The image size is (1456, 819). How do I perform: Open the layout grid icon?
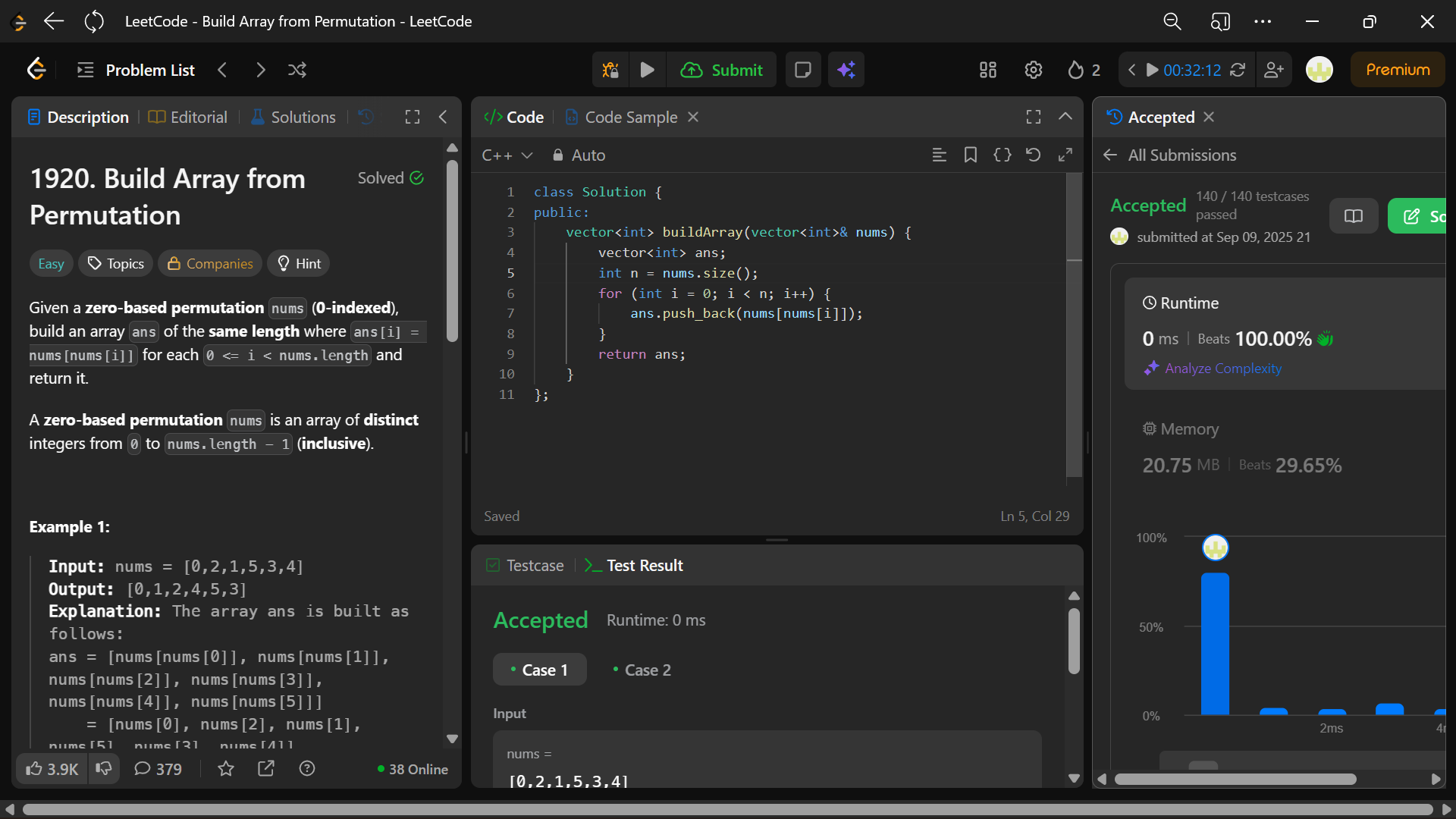click(987, 70)
